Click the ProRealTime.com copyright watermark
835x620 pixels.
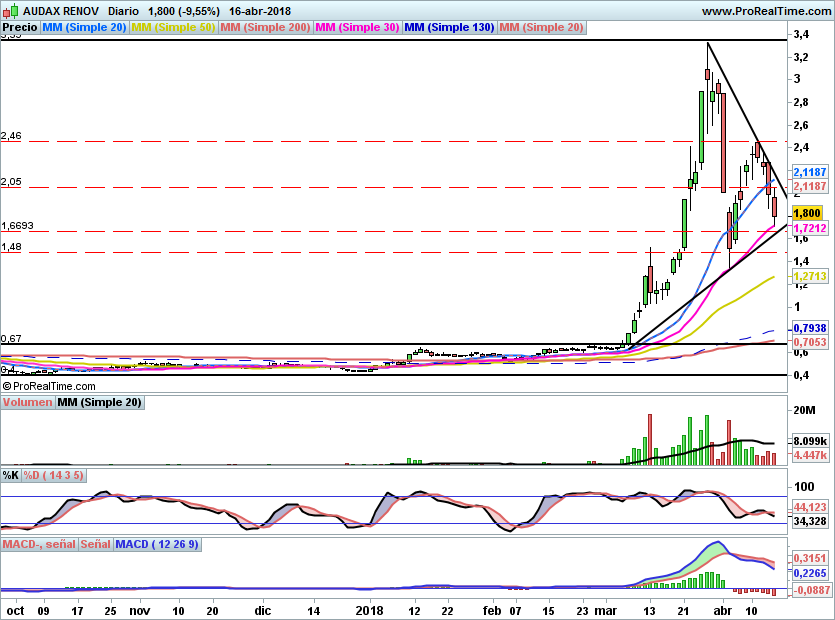(x=49, y=385)
